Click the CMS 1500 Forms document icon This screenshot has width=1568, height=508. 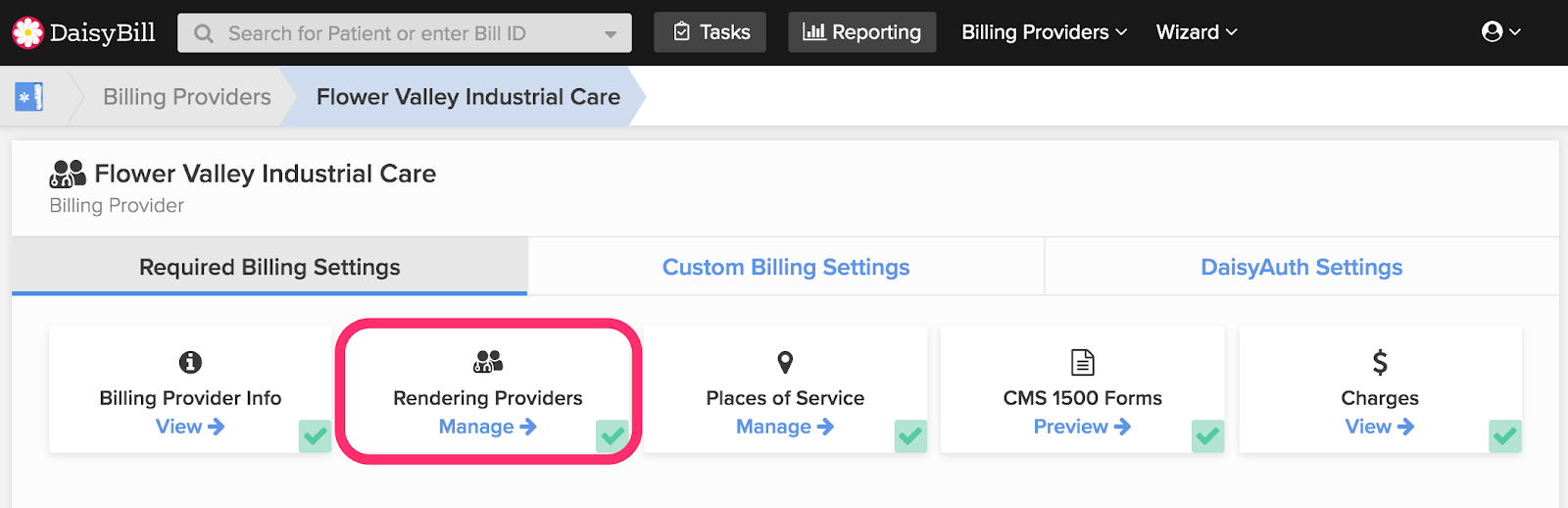click(x=1083, y=363)
